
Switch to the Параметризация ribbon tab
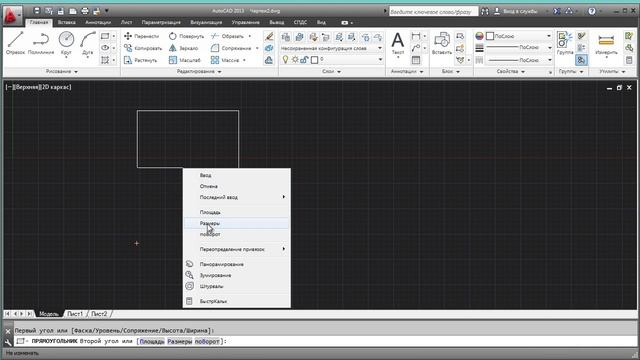161,22
